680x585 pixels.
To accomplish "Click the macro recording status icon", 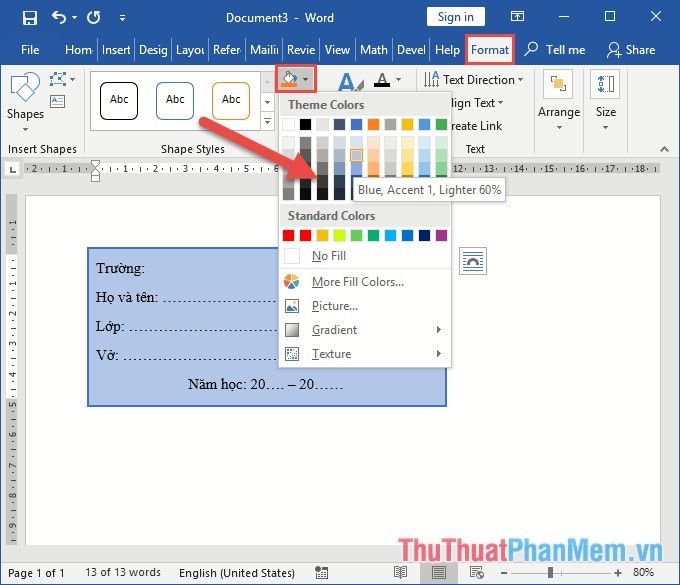I will (321, 573).
